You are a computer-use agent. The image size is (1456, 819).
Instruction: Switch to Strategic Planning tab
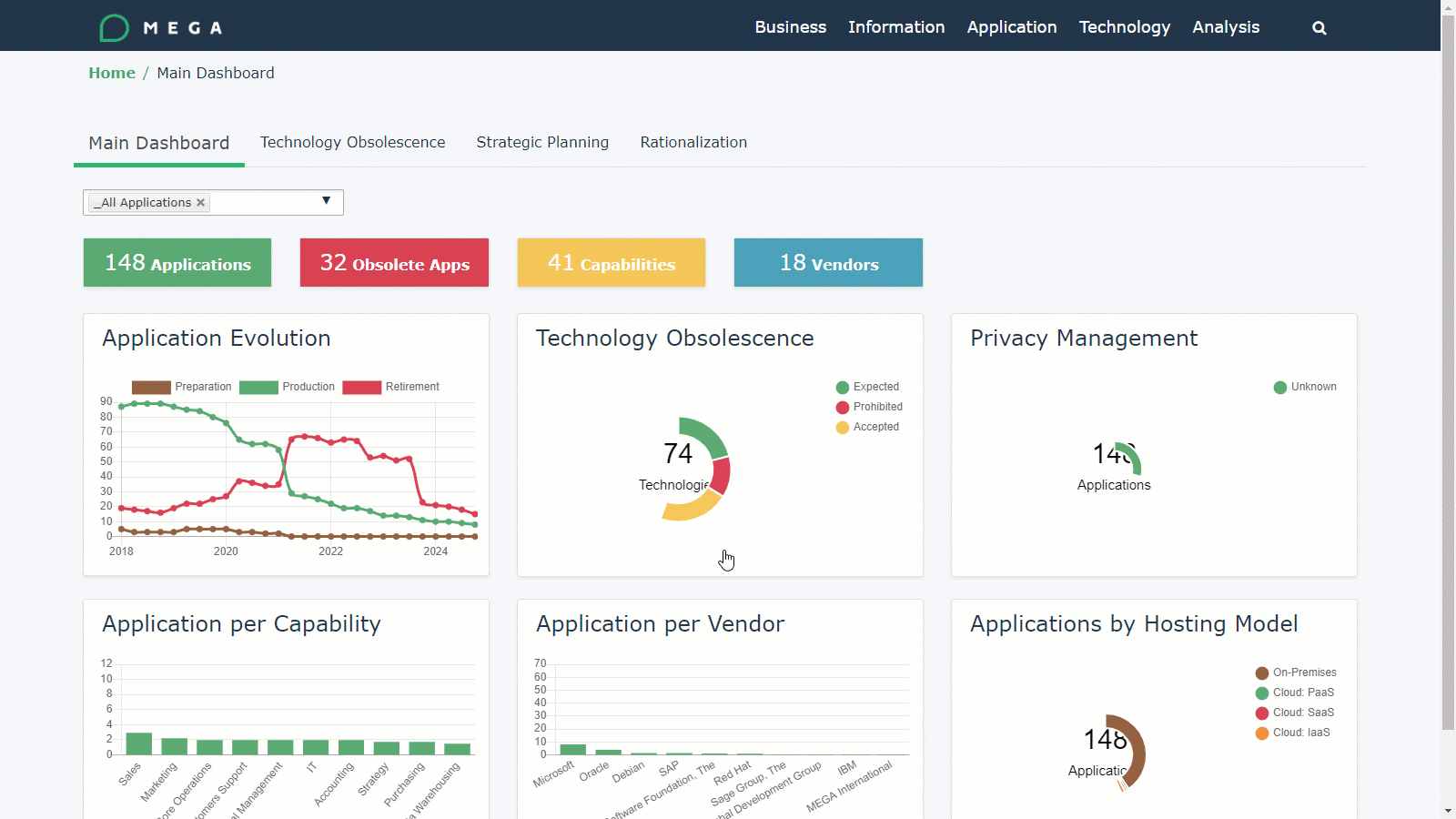click(542, 142)
